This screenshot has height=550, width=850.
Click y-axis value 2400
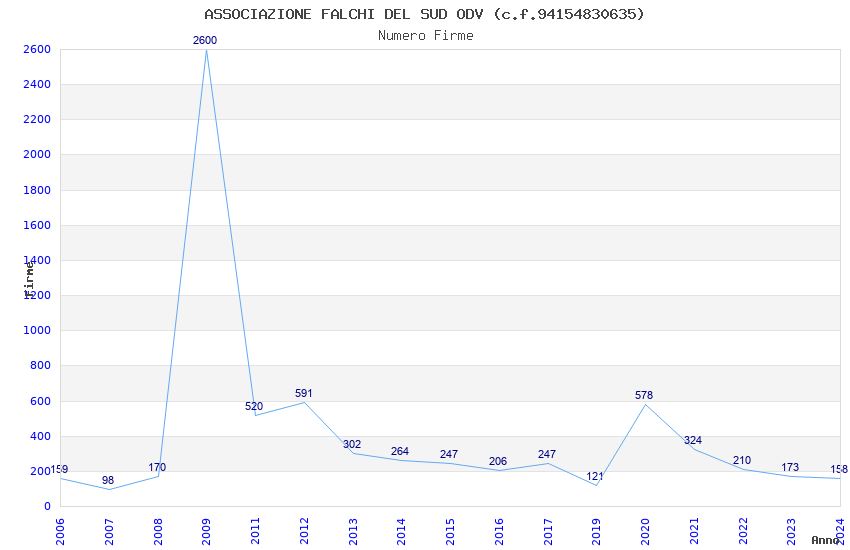point(37,84)
